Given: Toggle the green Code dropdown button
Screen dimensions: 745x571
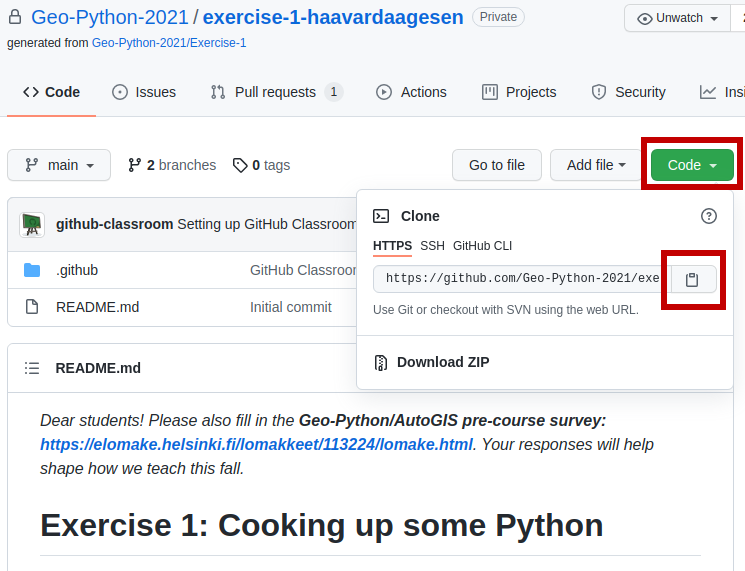Looking at the screenshot, I should (692, 165).
